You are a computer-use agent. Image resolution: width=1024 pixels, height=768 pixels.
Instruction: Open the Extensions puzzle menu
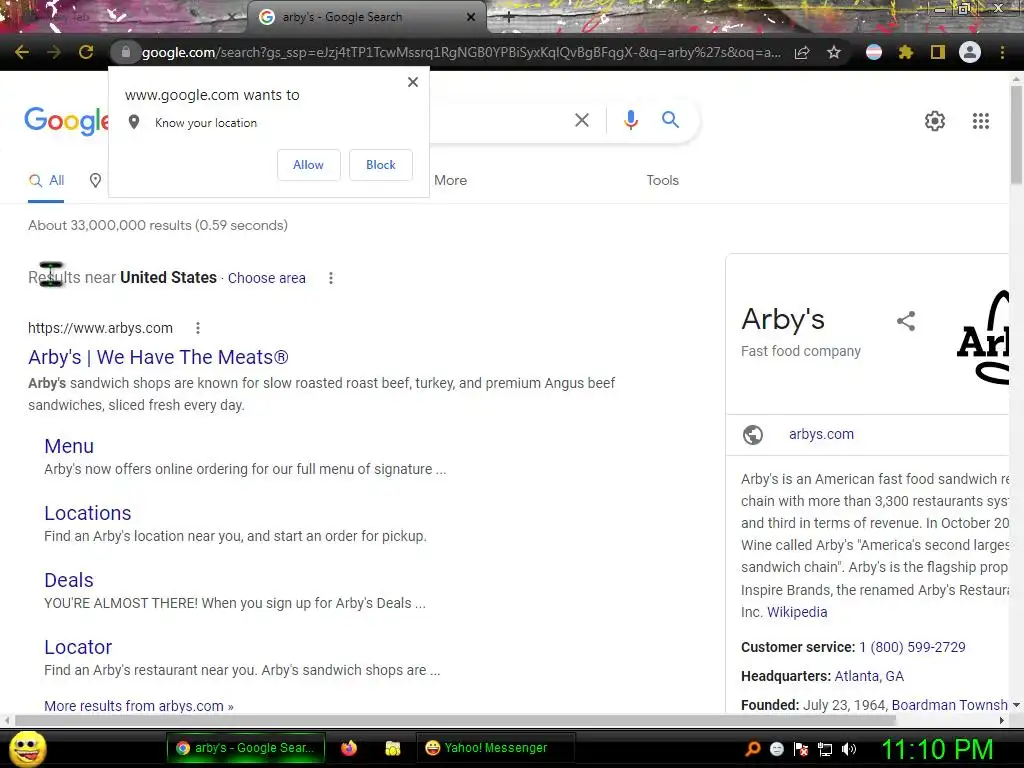(906, 52)
